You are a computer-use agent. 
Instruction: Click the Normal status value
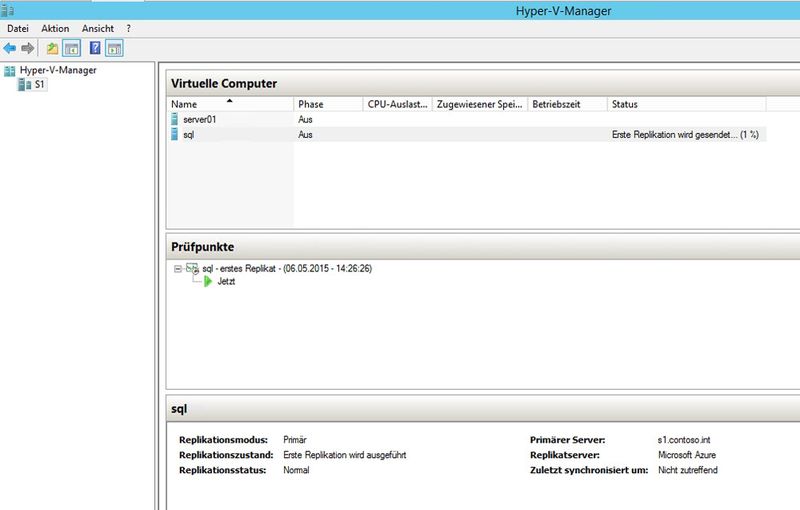pyautogui.click(x=296, y=470)
